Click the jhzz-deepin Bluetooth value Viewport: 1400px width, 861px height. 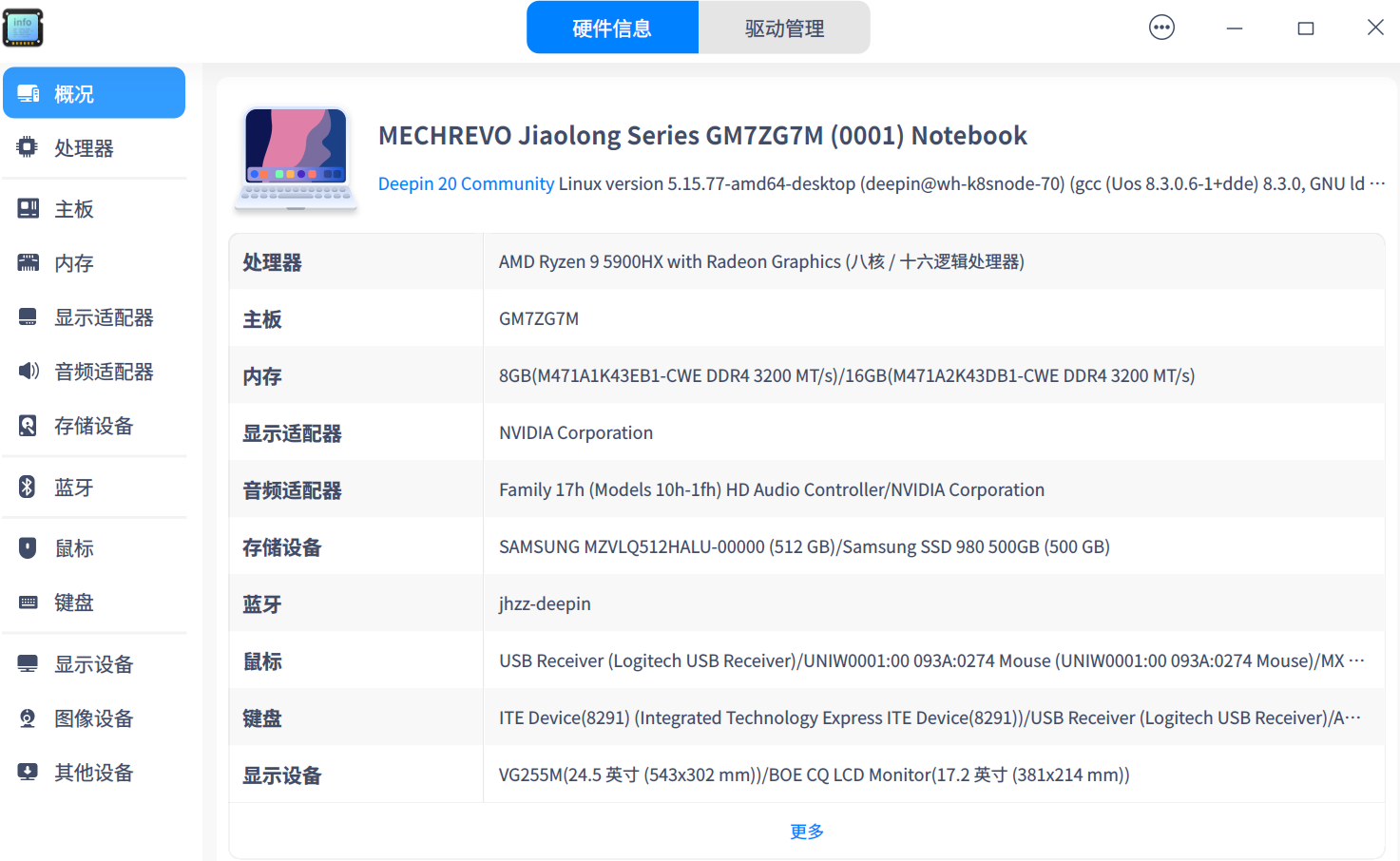coord(545,603)
